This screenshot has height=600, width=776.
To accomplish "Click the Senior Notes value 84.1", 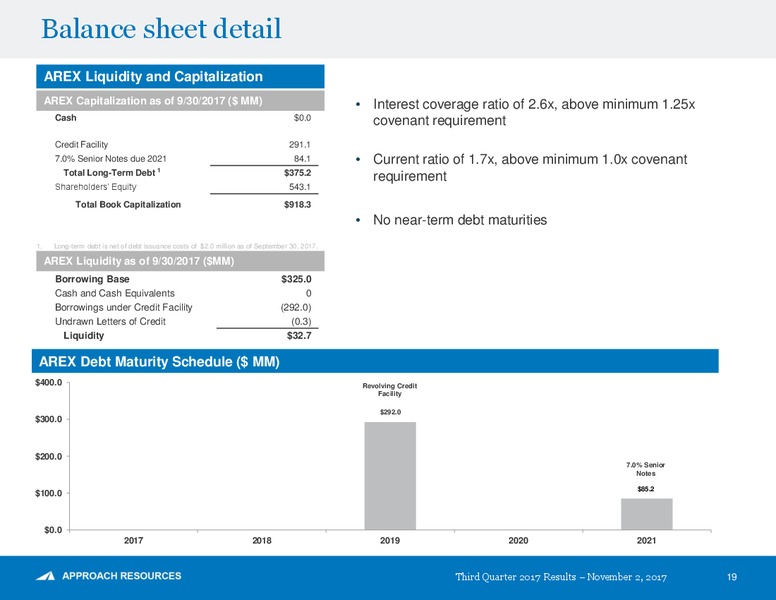I will (302, 159).
